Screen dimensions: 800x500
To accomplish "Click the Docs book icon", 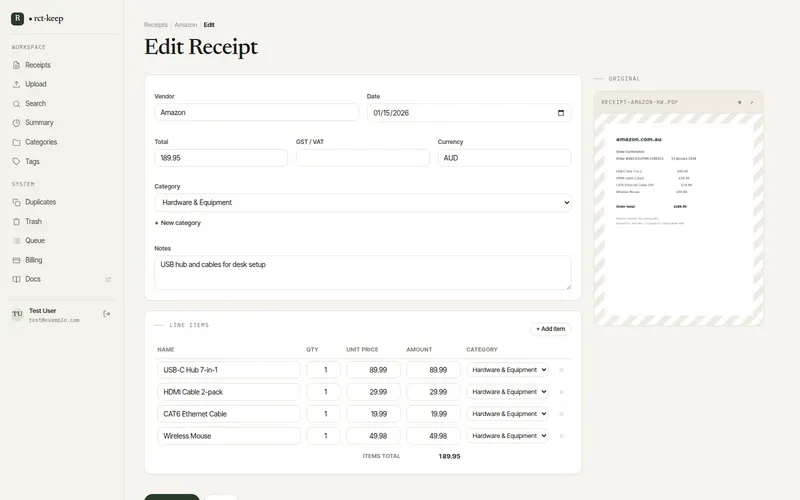I will (x=16, y=279).
